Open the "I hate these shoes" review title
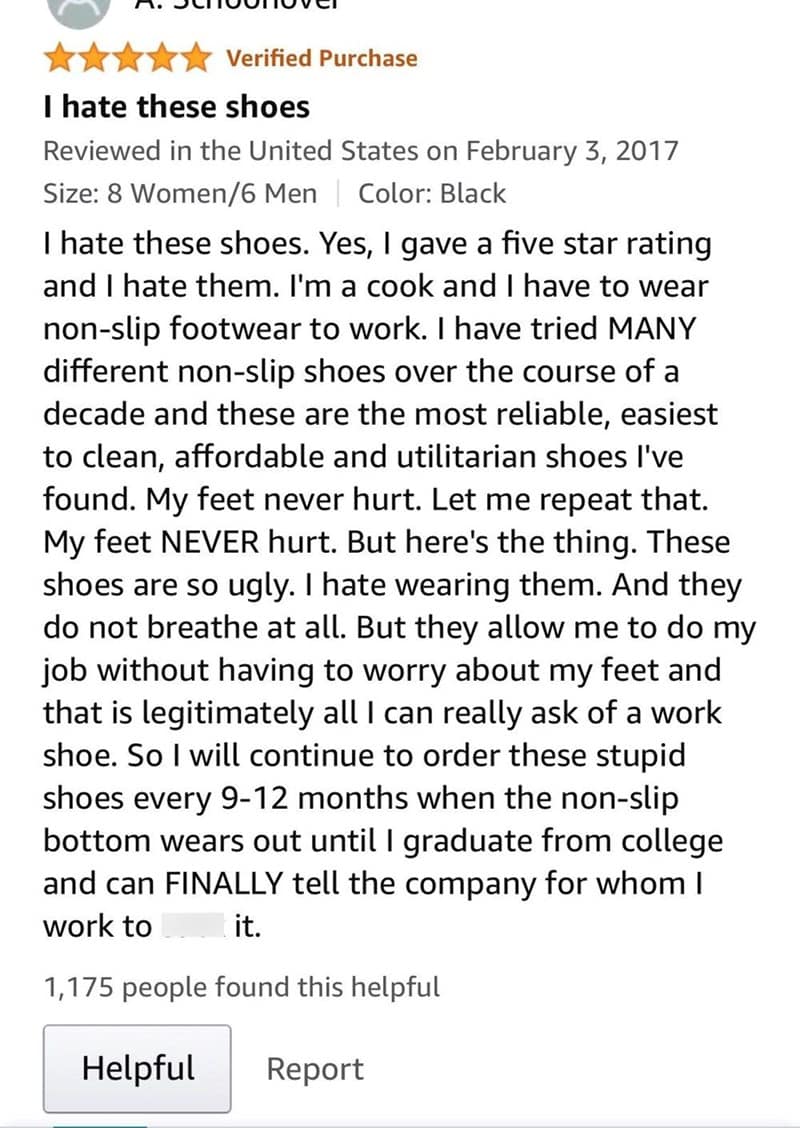Viewport: 800px width, 1128px height. (176, 106)
